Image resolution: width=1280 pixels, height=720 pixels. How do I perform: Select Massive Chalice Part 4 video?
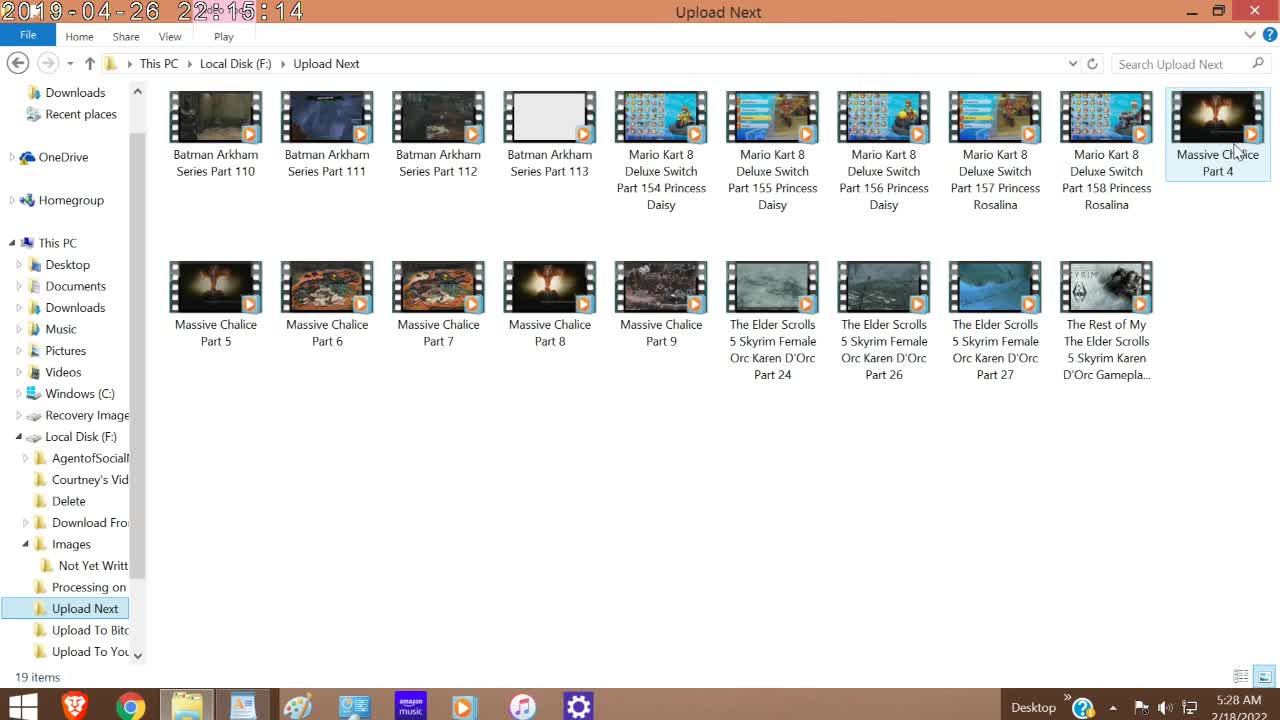(x=1218, y=135)
